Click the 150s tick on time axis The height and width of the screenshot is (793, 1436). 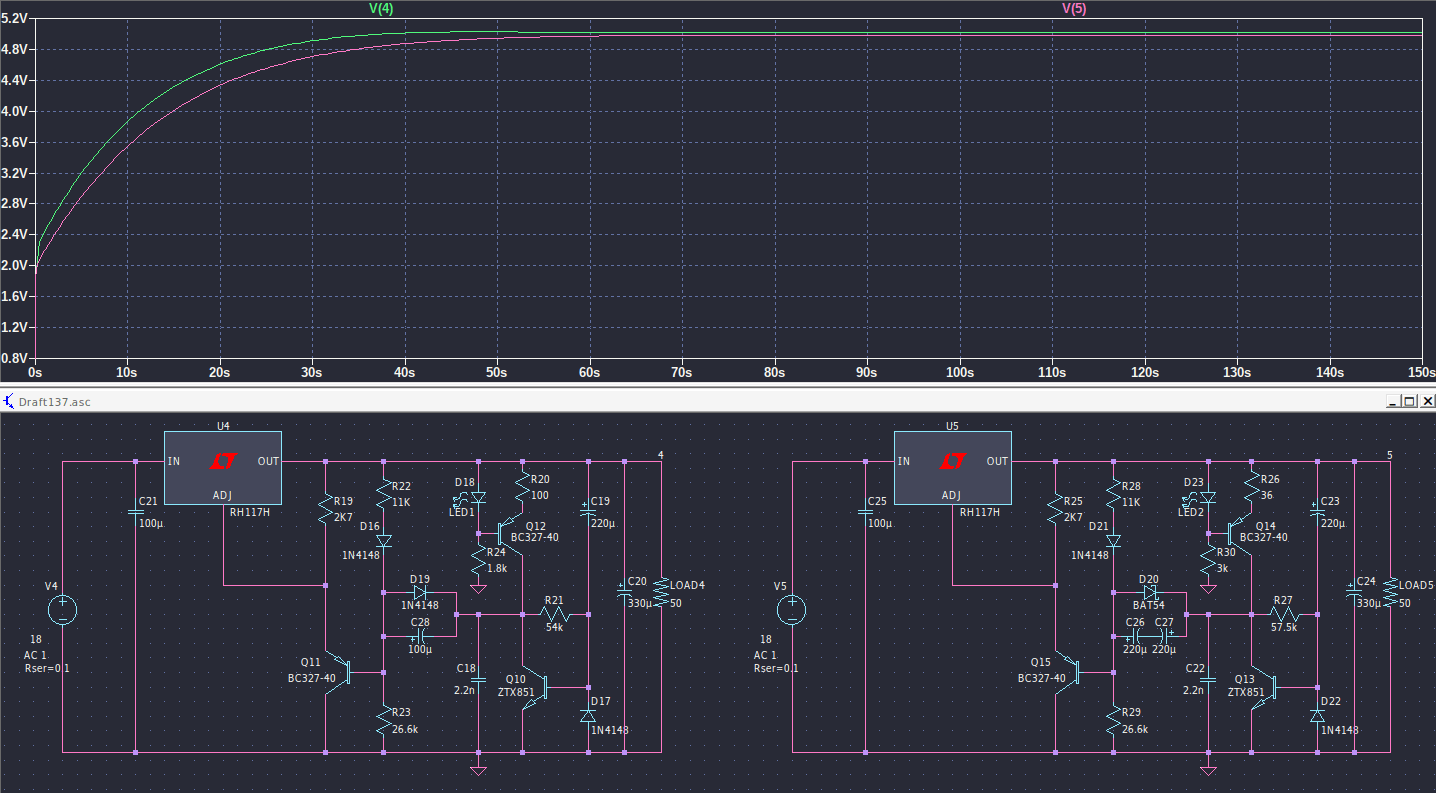click(1422, 373)
